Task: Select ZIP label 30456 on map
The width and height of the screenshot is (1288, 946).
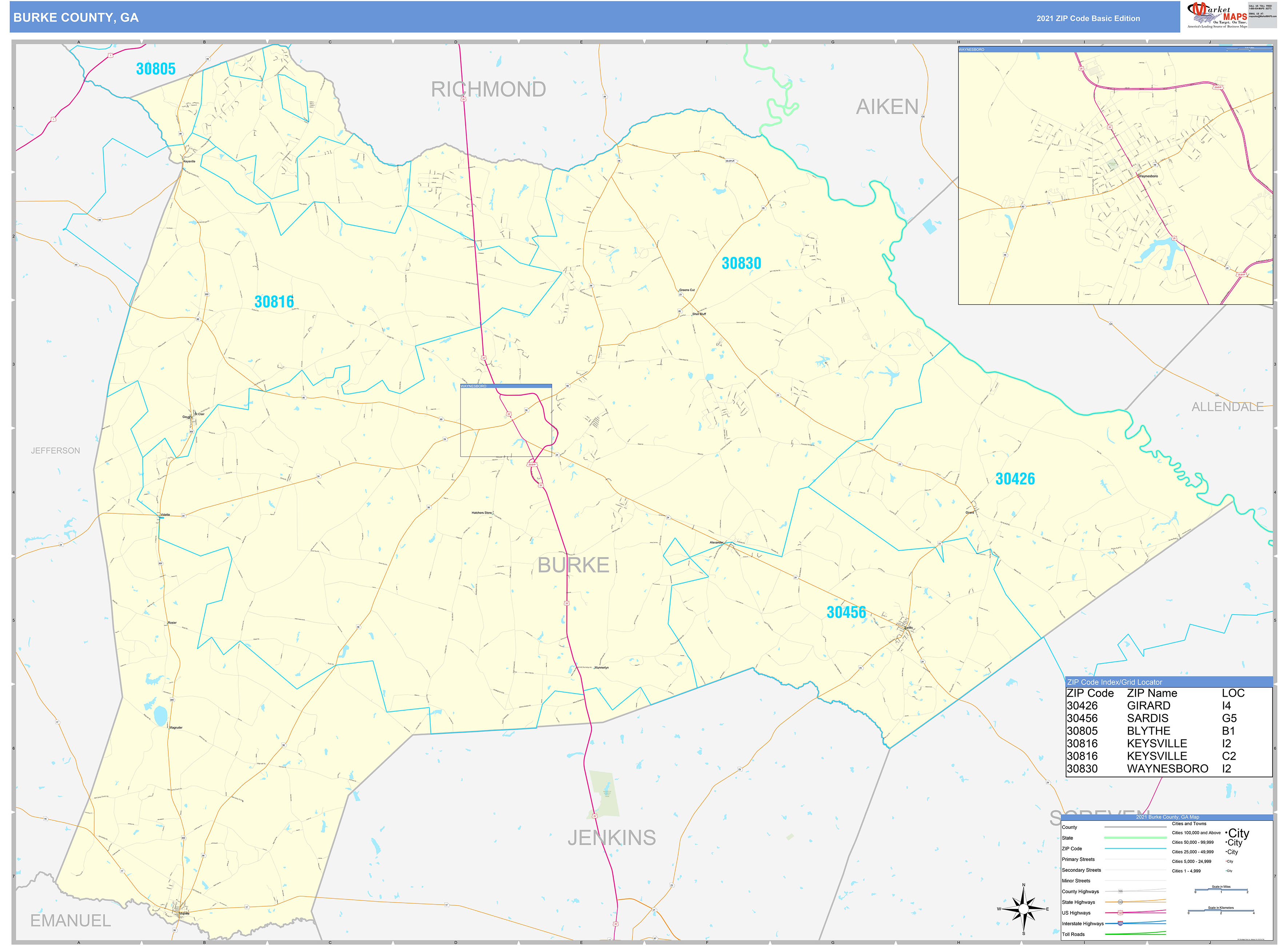Action: point(846,612)
